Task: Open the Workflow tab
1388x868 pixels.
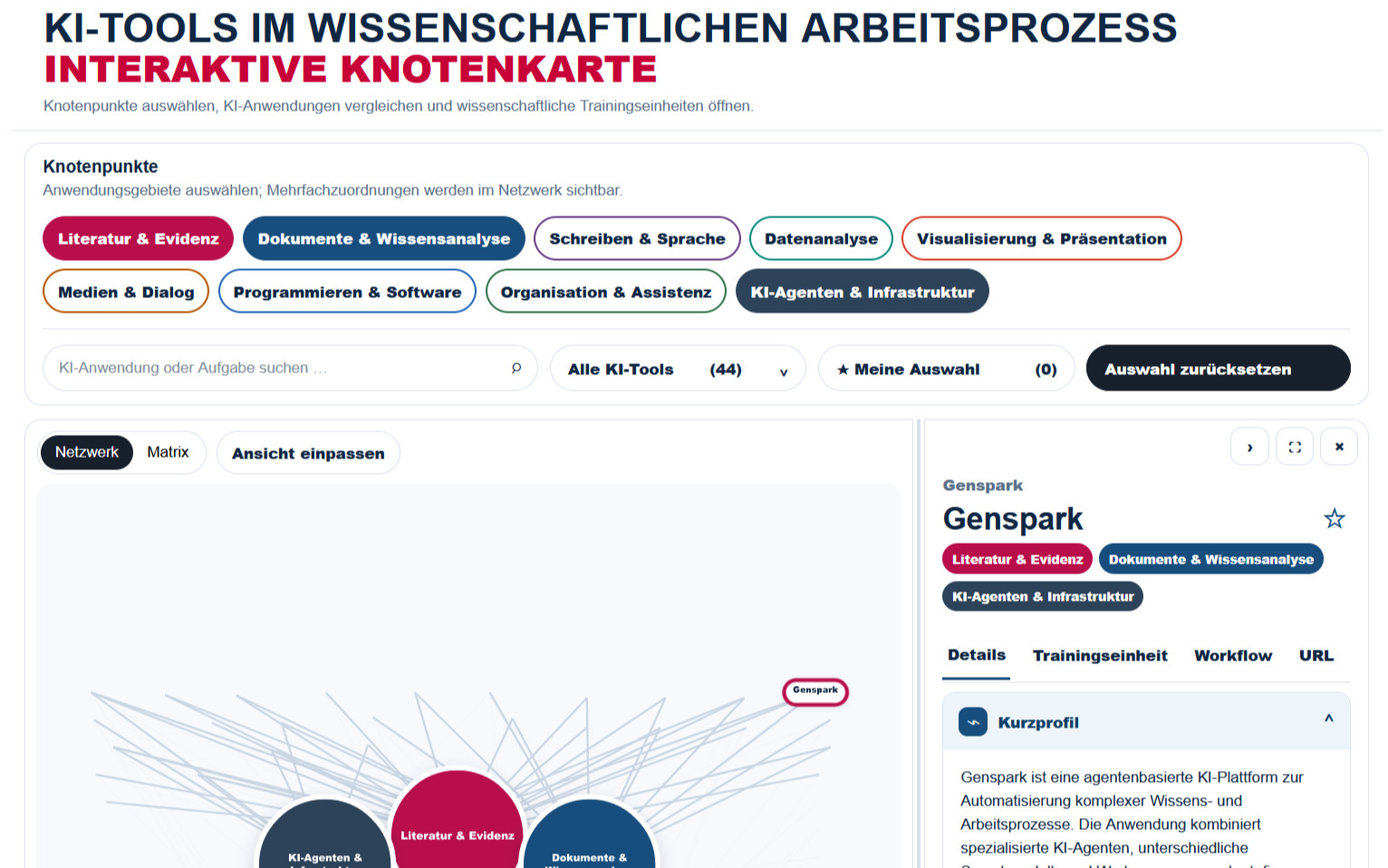Action: (x=1233, y=655)
